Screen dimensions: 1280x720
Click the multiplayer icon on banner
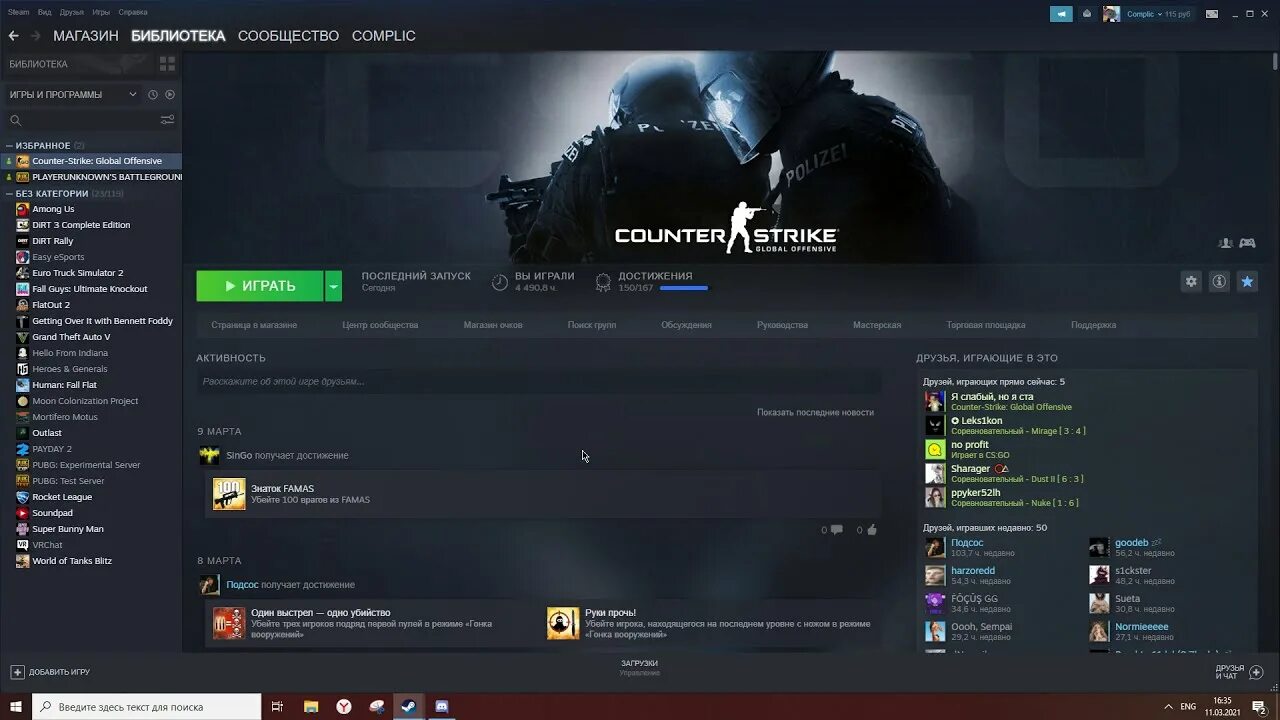pos(1225,243)
